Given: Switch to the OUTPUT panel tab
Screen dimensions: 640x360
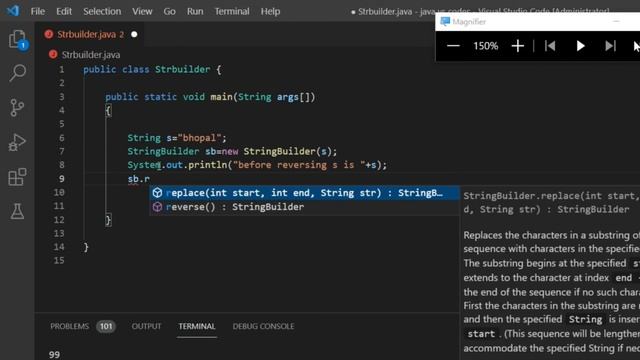Looking at the screenshot, I should pyautogui.click(x=146, y=326).
